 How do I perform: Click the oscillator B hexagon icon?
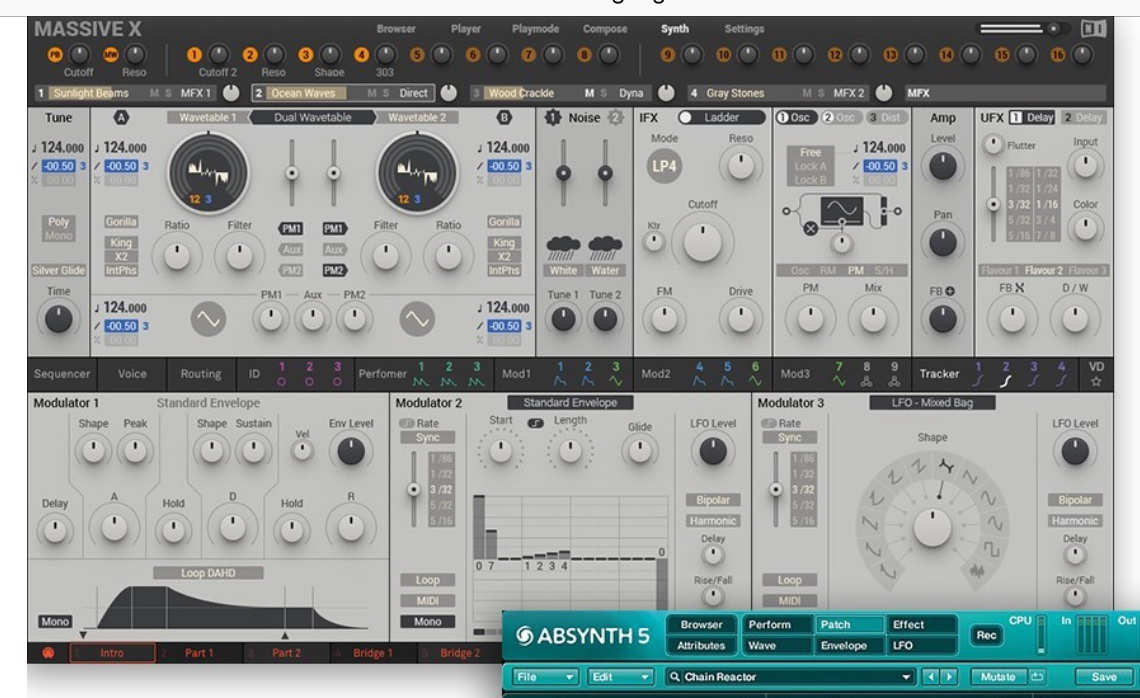coord(504,117)
